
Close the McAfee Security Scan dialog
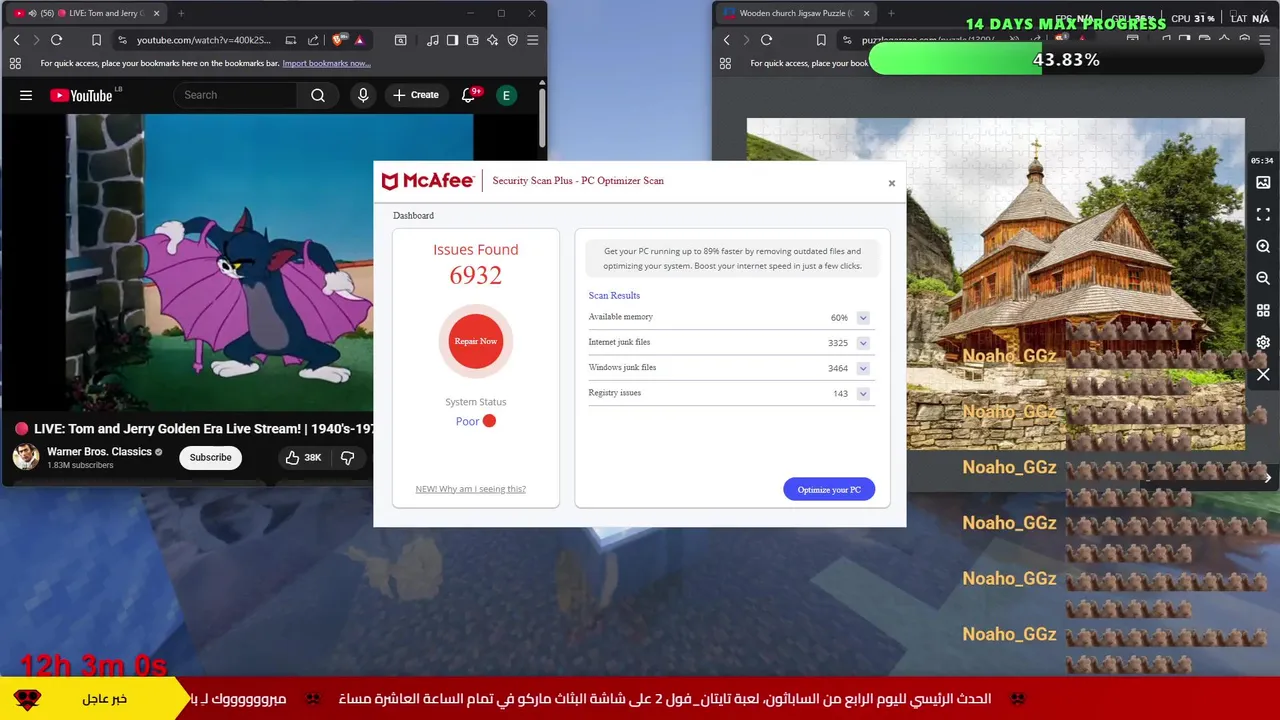click(x=892, y=183)
